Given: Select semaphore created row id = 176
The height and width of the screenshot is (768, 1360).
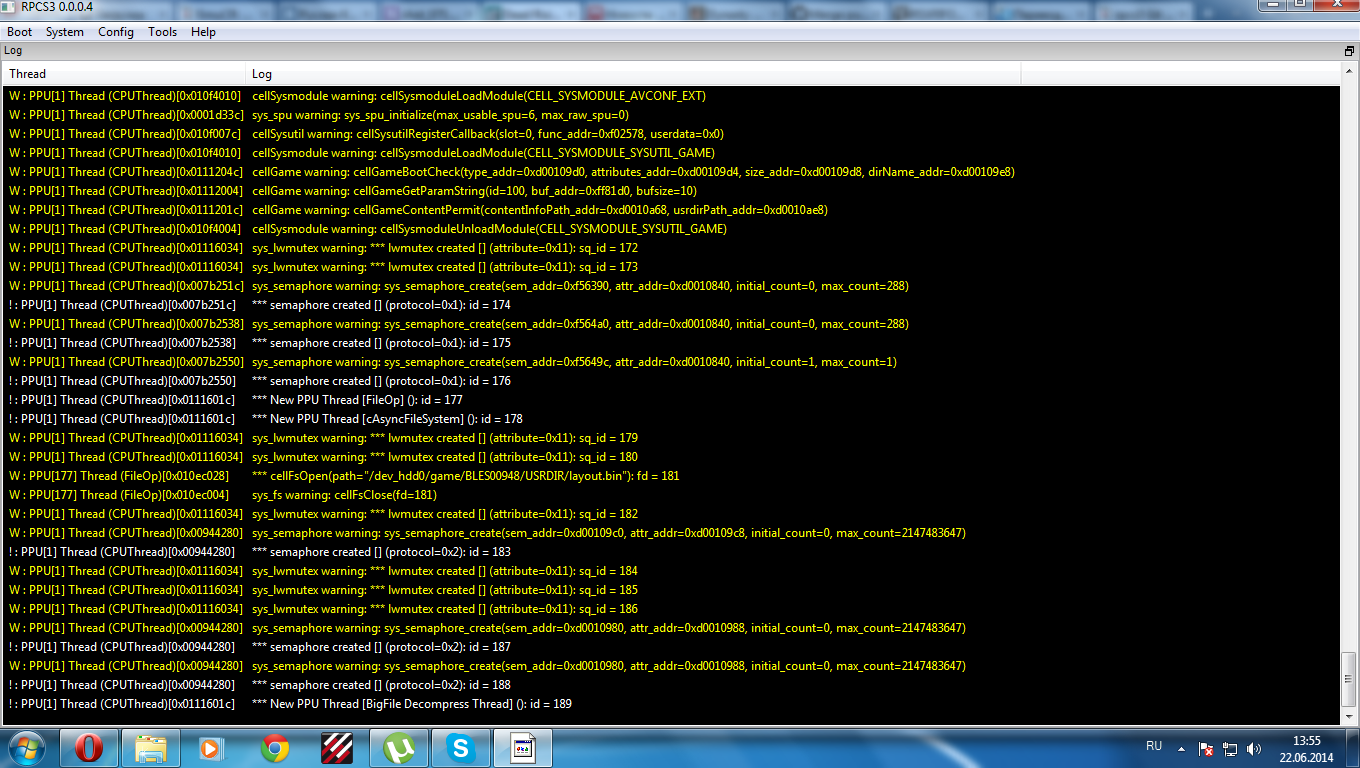Looking at the screenshot, I should tap(671, 381).
